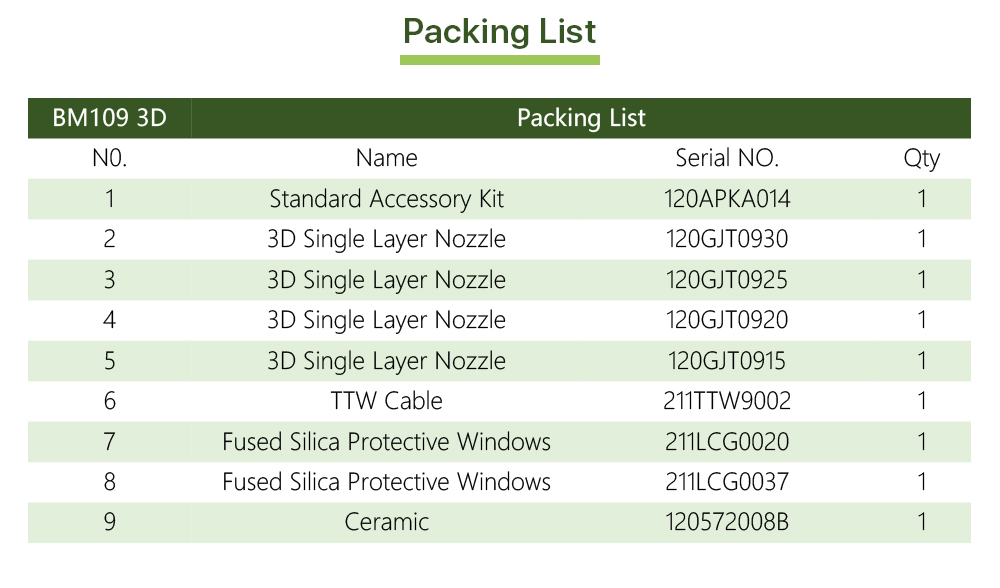Click serial number 120GJT0925
This screenshot has height=588, width=1000.
coord(727,280)
